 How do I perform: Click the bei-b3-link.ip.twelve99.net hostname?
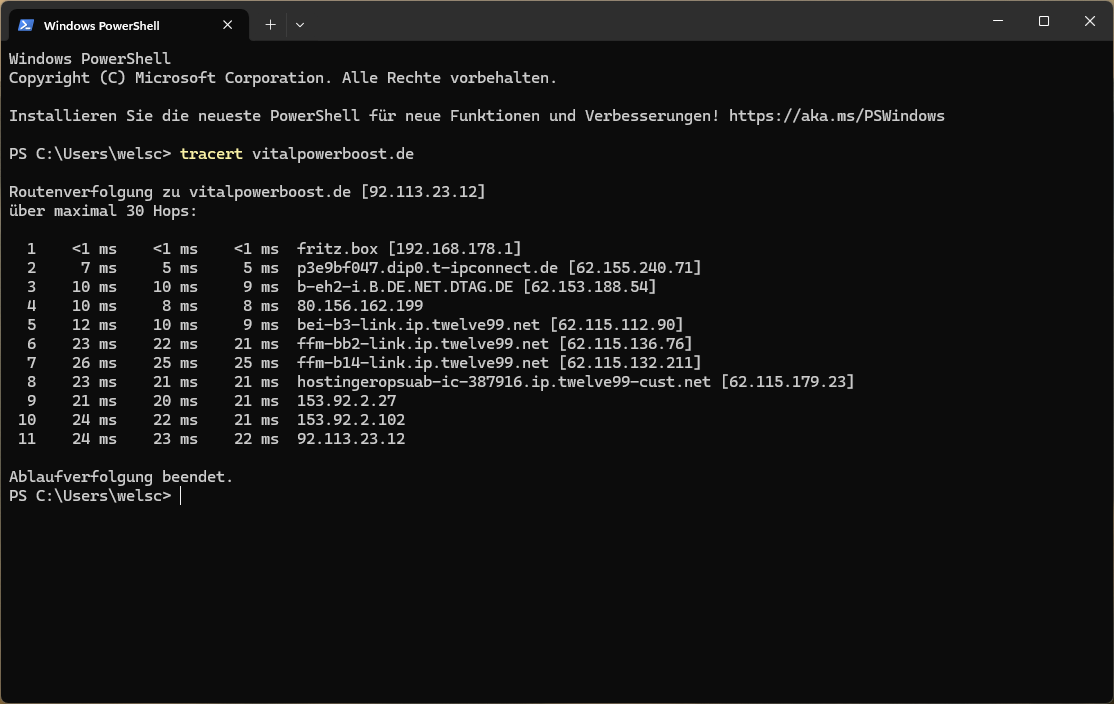click(x=418, y=325)
